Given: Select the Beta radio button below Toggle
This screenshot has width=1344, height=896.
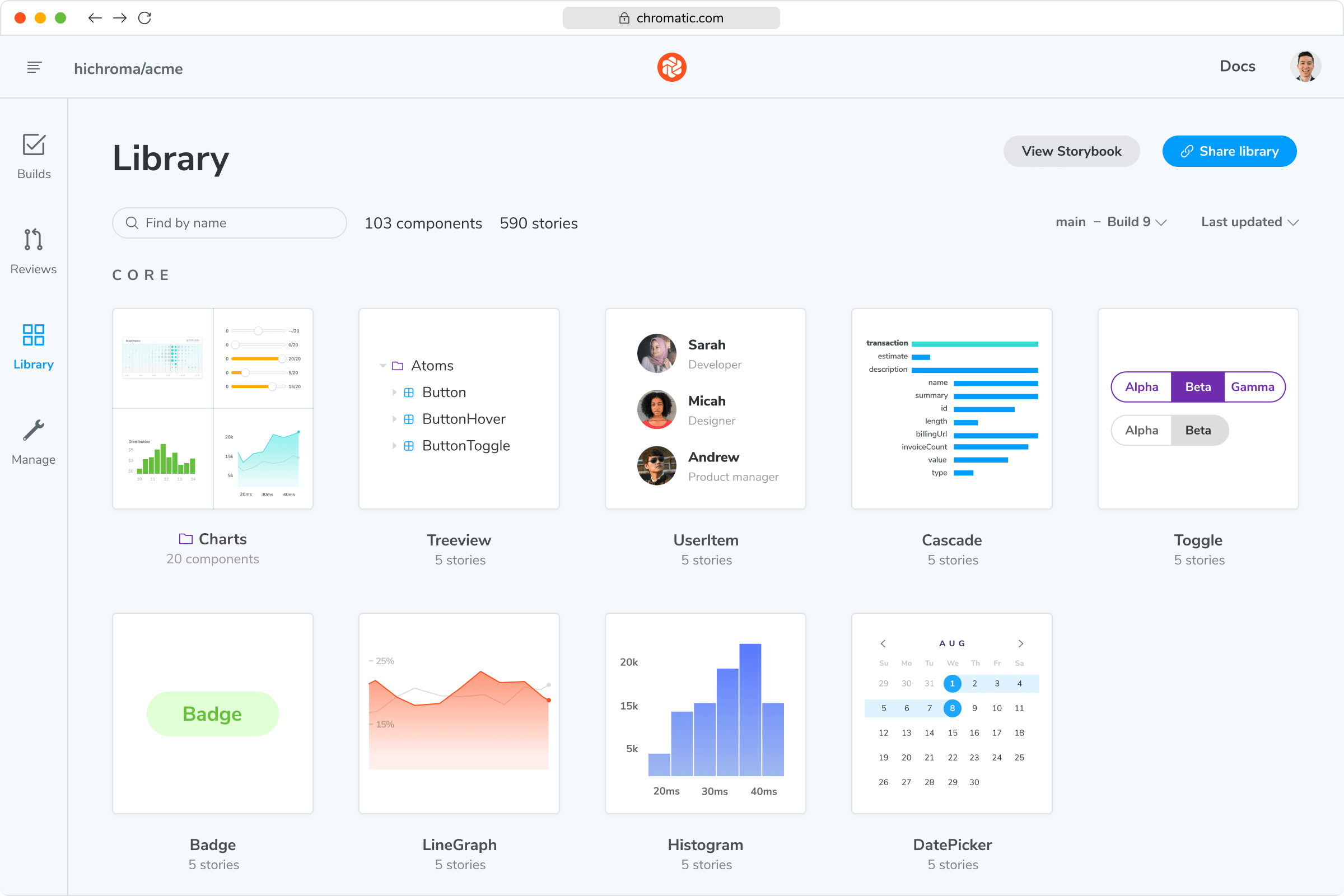Looking at the screenshot, I should 1198,430.
